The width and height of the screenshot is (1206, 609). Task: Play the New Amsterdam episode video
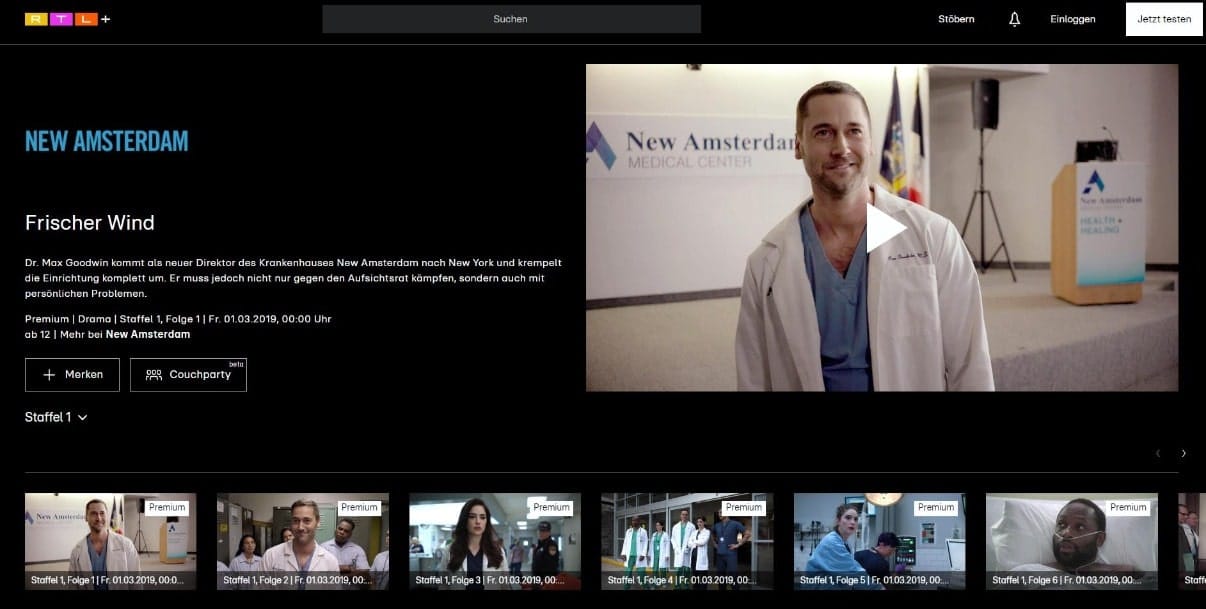tap(884, 228)
